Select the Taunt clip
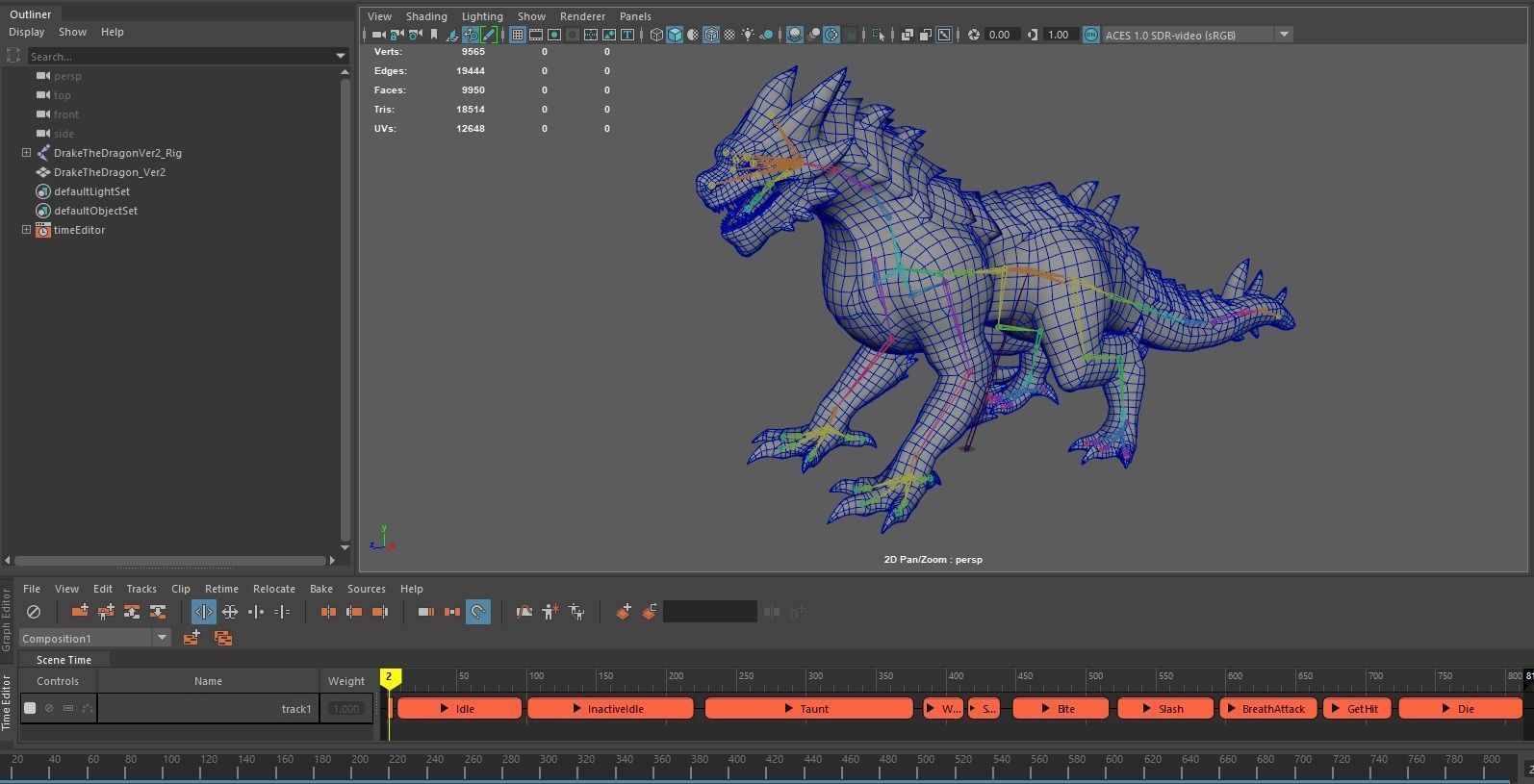1534x784 pixels. [808, 709]
